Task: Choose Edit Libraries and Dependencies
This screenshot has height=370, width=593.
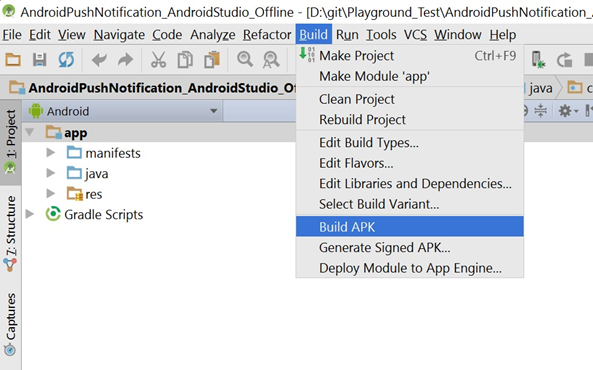Action: coord(410,183)
